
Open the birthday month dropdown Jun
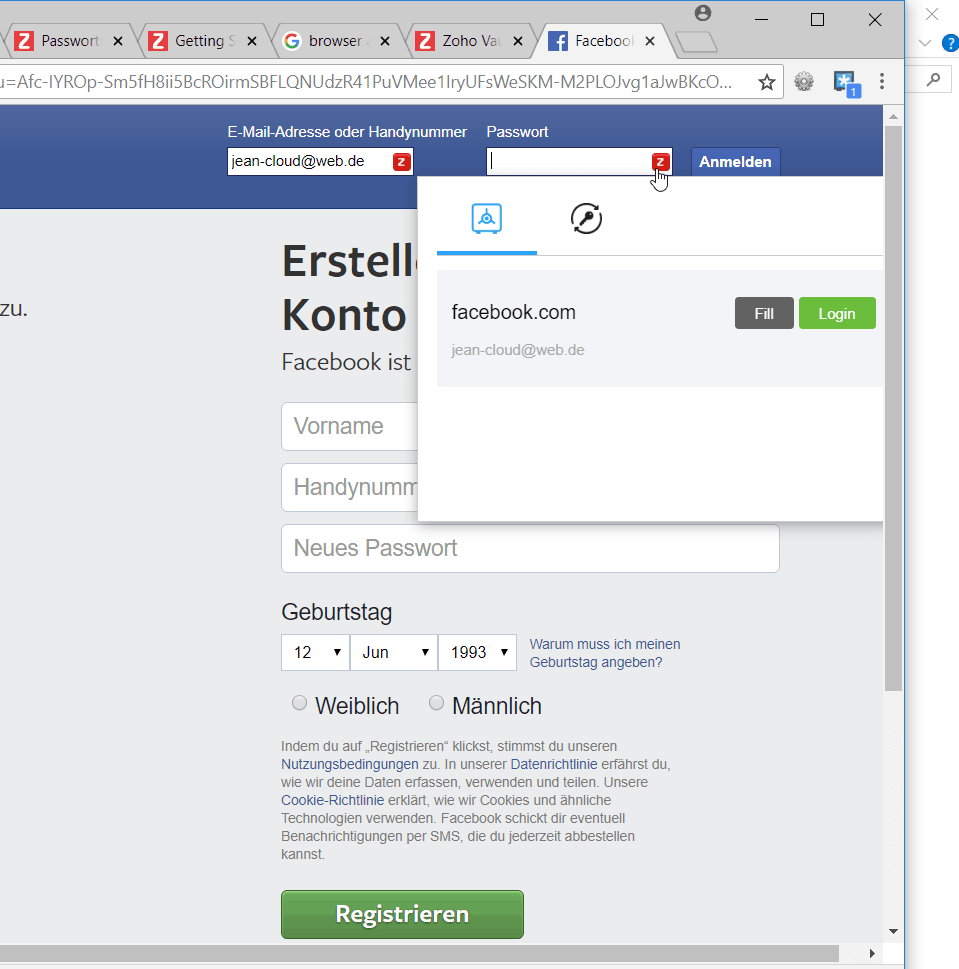(394, 652)
